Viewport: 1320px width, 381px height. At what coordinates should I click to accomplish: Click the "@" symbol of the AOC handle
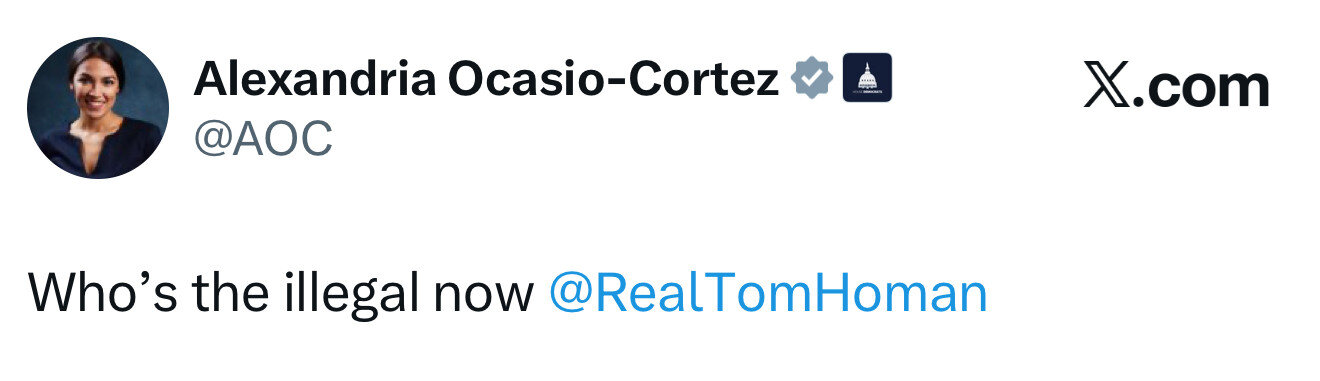click(212, 141)
